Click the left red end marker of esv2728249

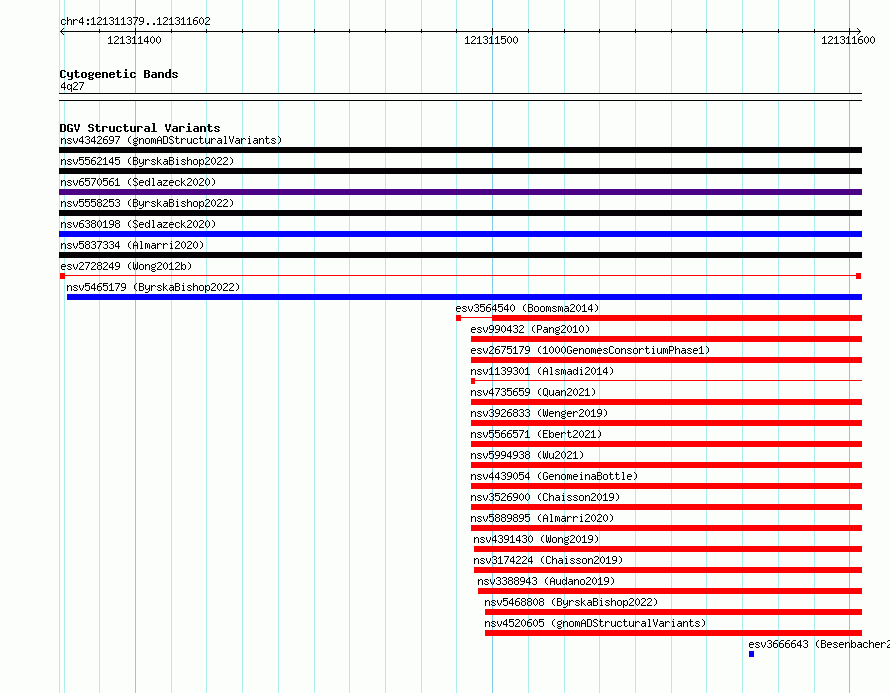62,276
